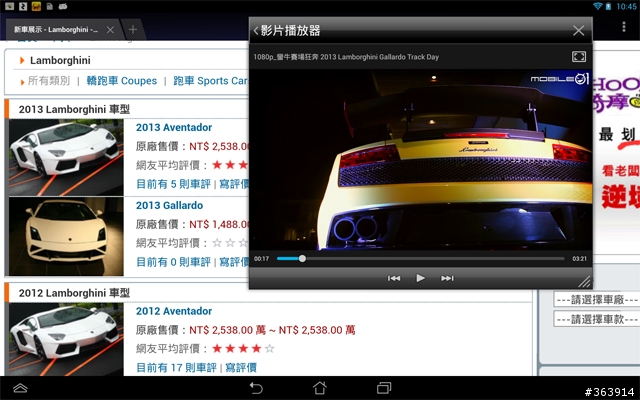Tap the navigation bar up-chevron icon
The height and width of the screenshot is (400, 640).
20,388
